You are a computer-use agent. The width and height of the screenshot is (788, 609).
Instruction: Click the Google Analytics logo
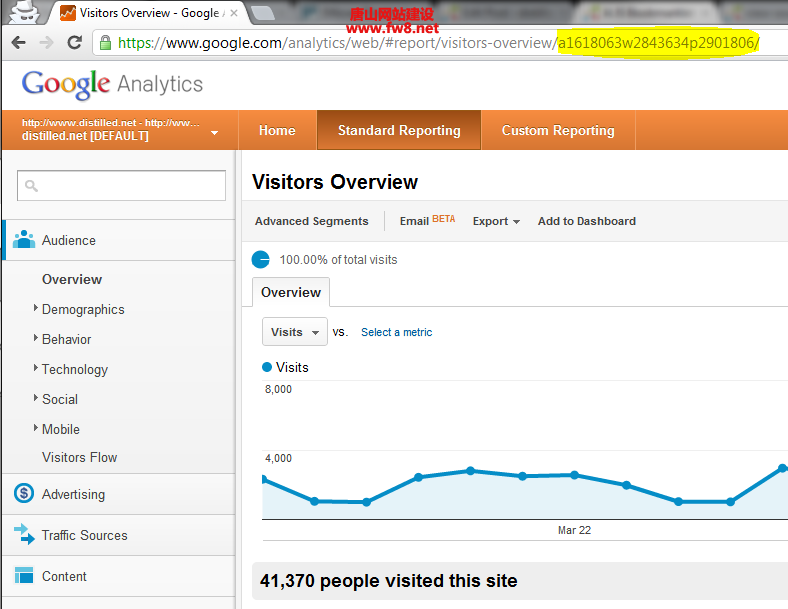pos(112,84)
